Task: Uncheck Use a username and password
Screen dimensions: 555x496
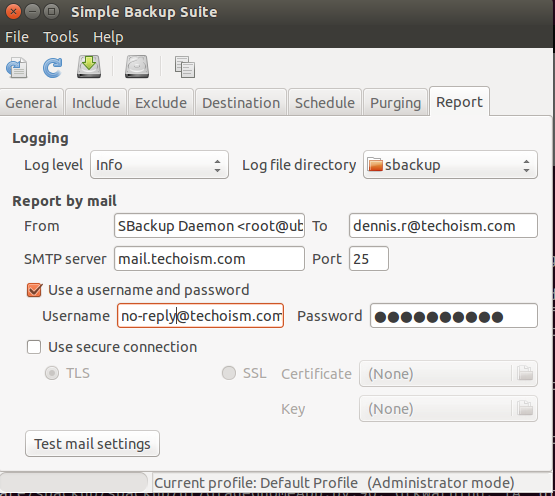Action: pos(34,290)
